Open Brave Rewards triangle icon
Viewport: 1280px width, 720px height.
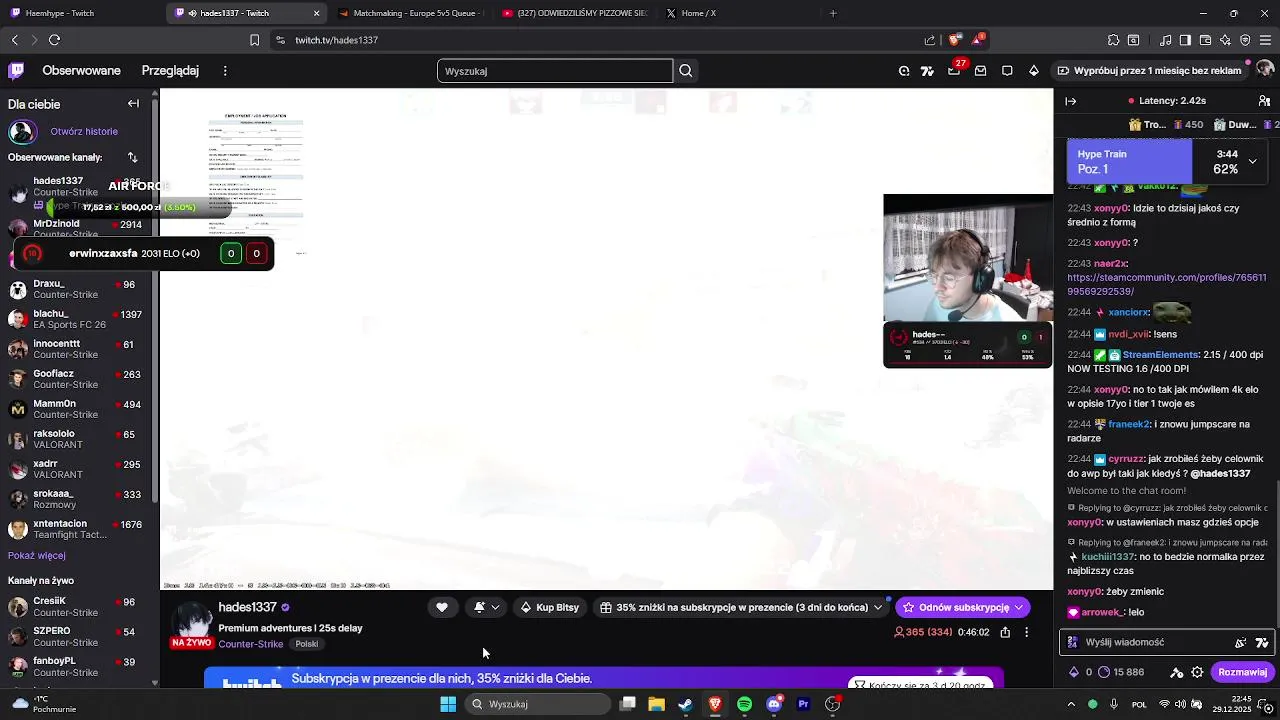point(977,40)
